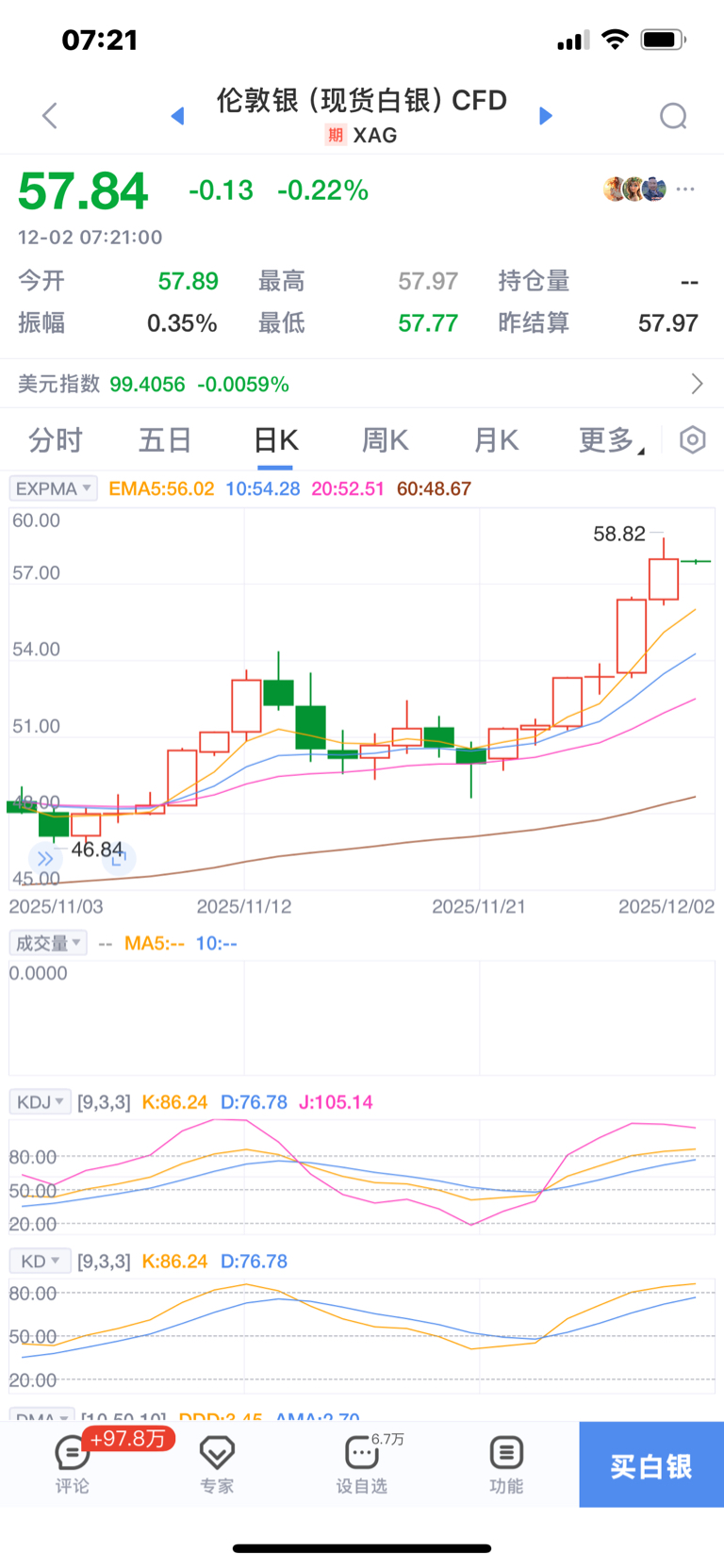Viewport: 724px width, 1568px height.
Task: Tap the double-arrow expand chart icon
Action: (44, 858)
